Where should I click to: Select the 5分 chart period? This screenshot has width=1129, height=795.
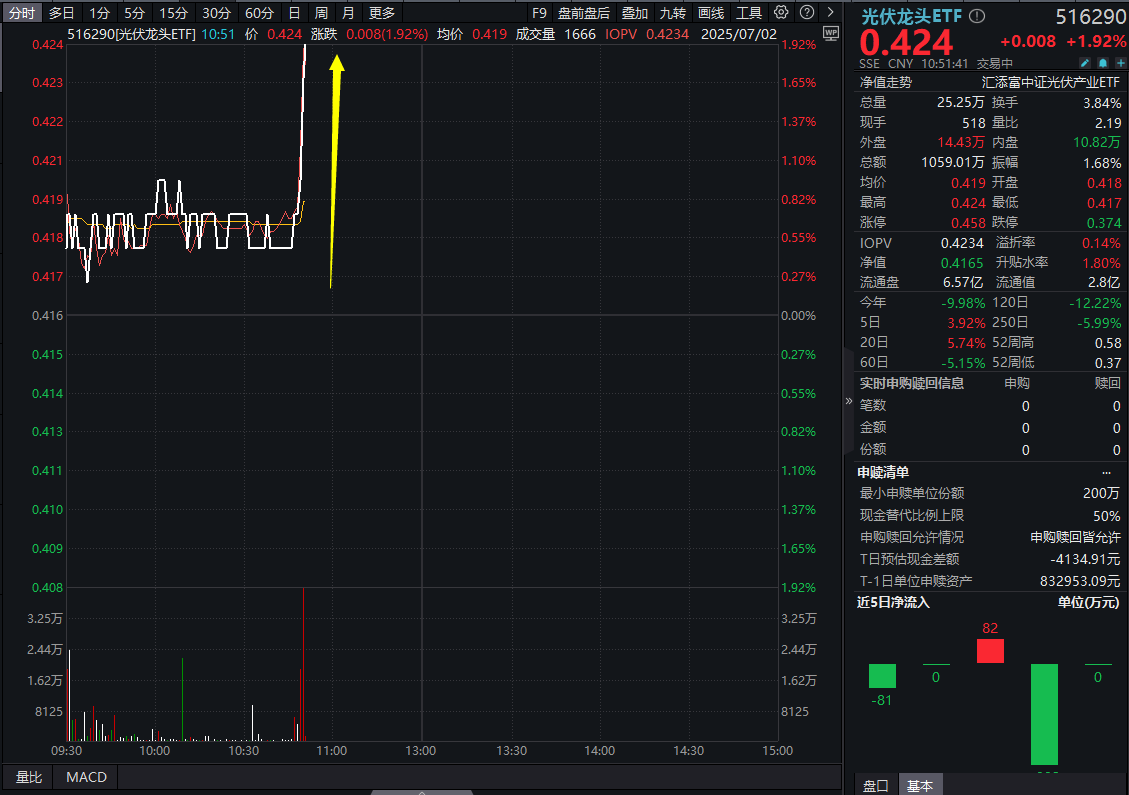click(135, 12)
